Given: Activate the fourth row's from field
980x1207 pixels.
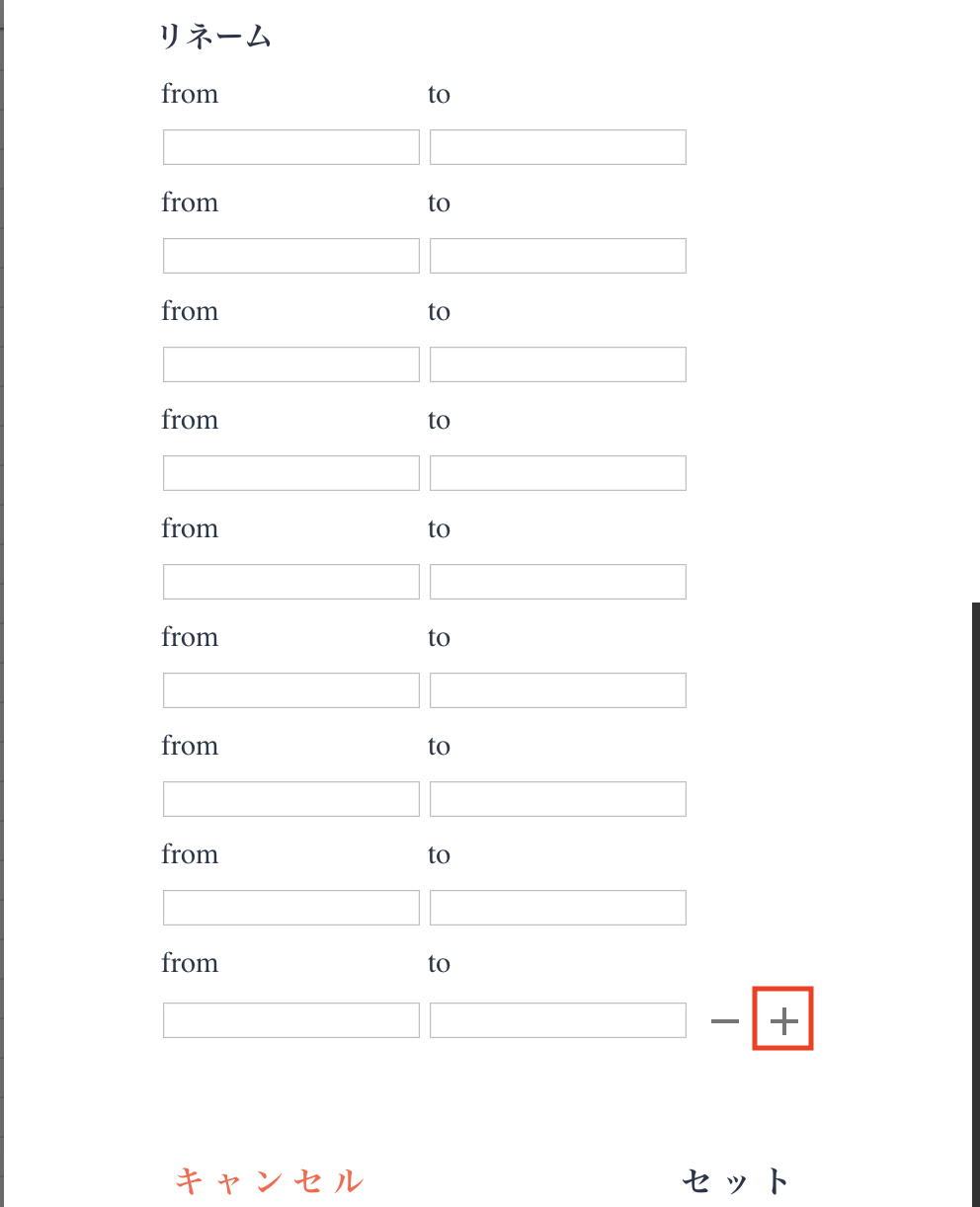Looking at the screenshot, I should tap(291, 473).
